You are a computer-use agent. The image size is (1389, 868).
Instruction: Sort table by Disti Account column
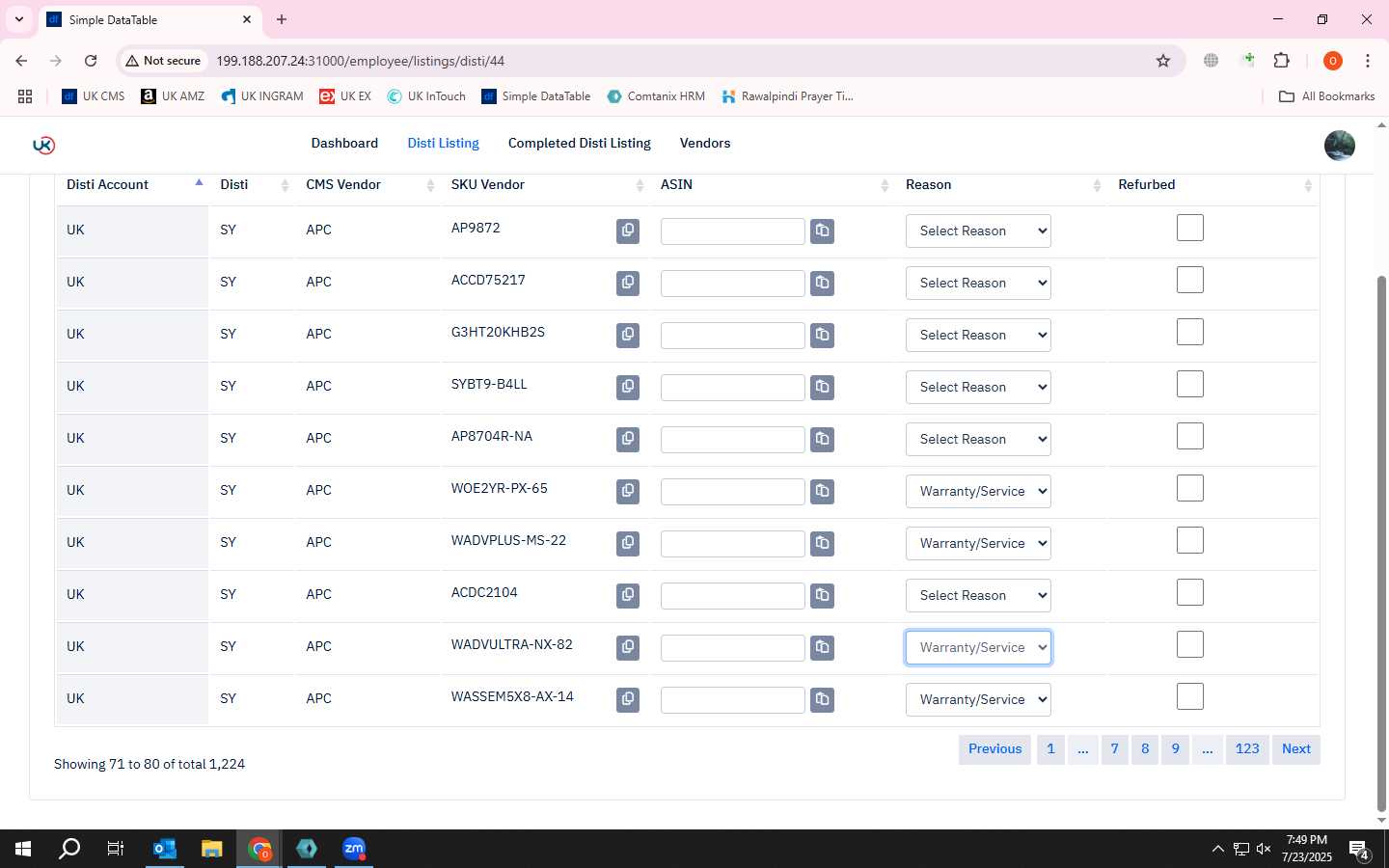click(x=132, y=184)
